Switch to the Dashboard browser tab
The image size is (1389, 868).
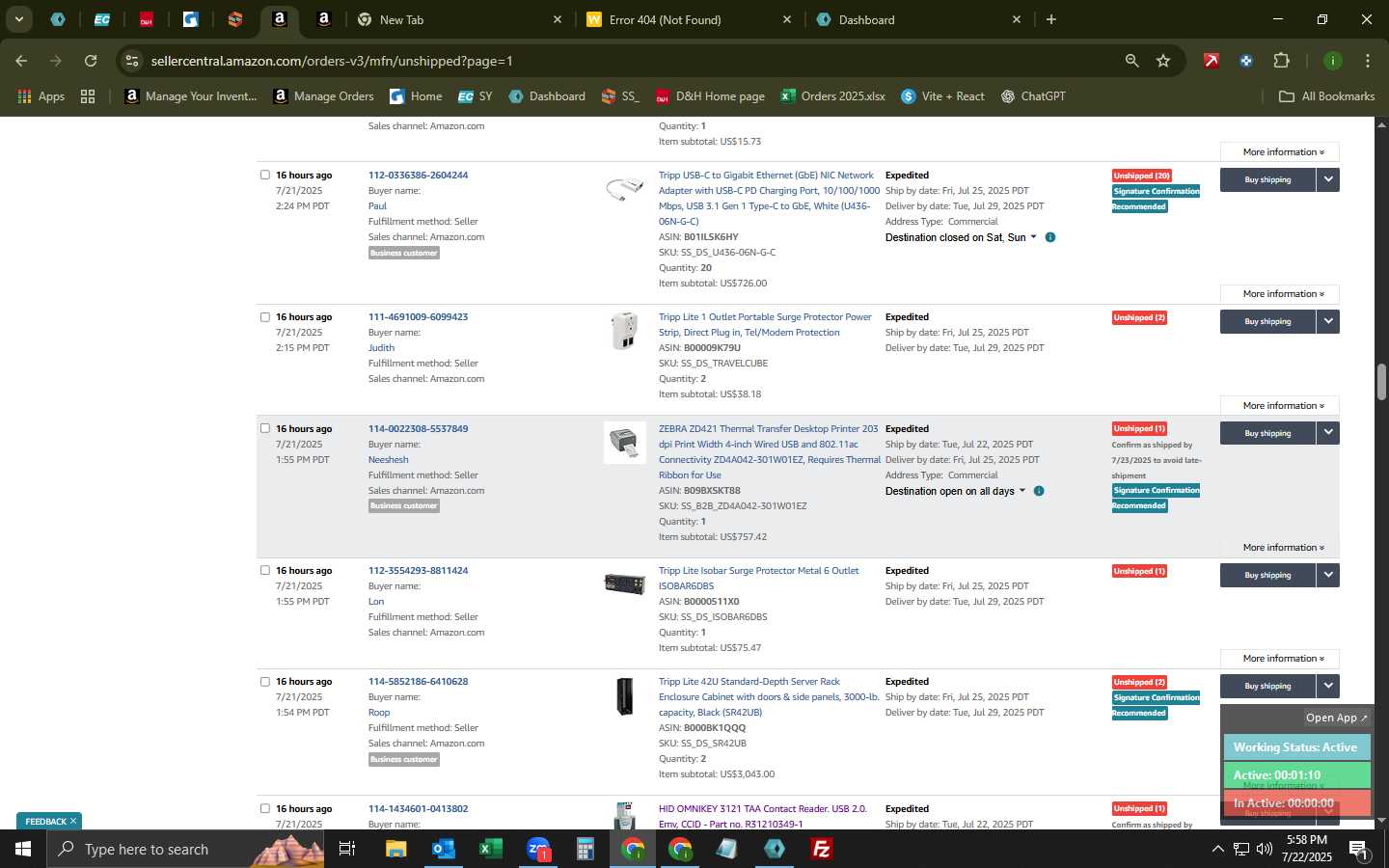(917, 19)
